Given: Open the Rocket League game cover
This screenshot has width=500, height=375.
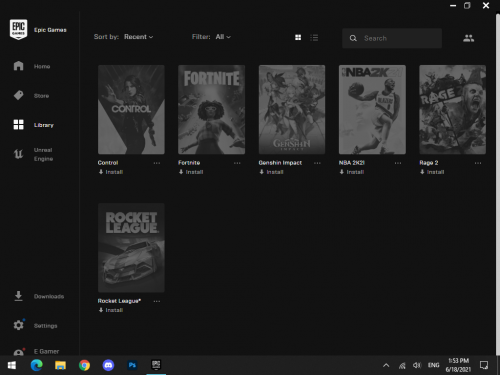Looking at the screenshot, I should pos(131,248).
